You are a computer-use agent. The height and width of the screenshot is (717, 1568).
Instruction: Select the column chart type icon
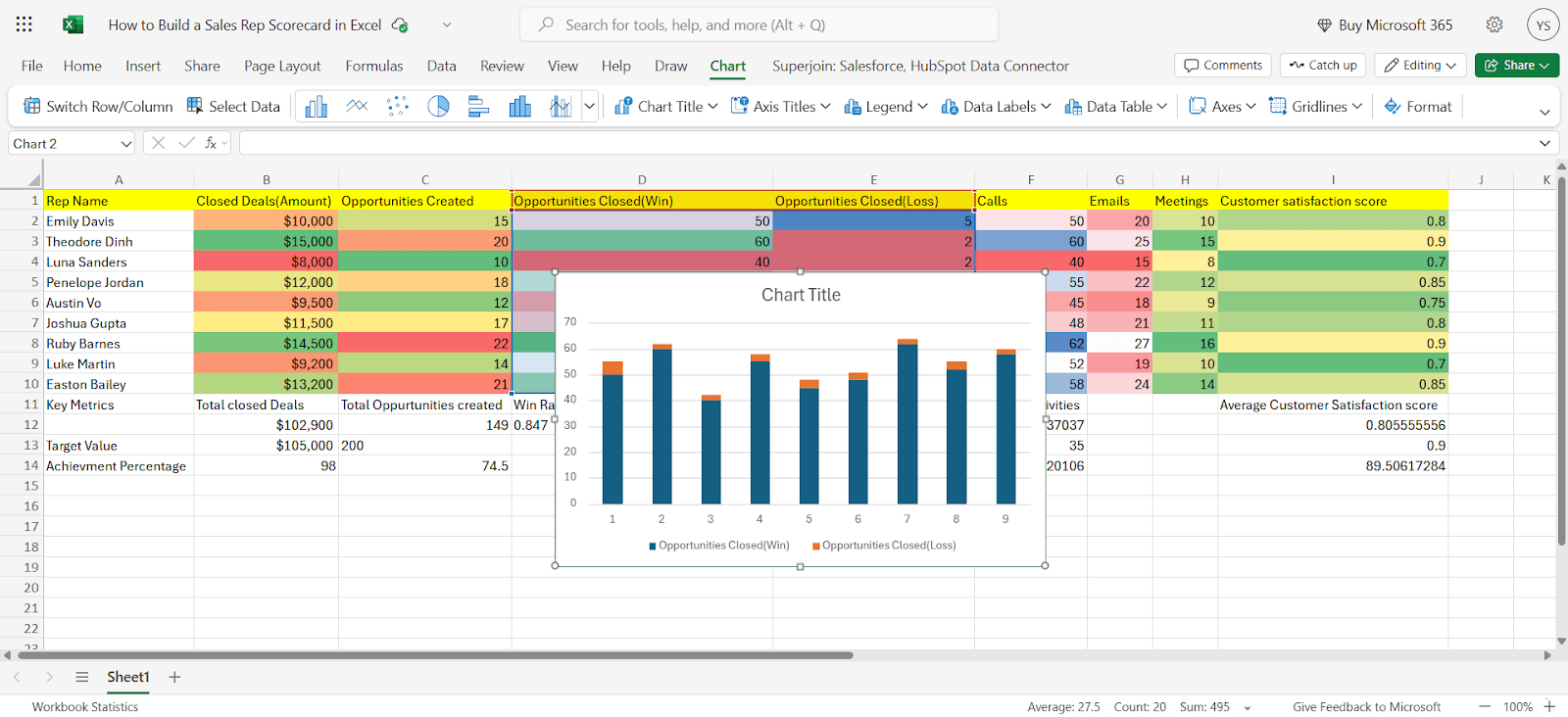[x=316, y=106]
